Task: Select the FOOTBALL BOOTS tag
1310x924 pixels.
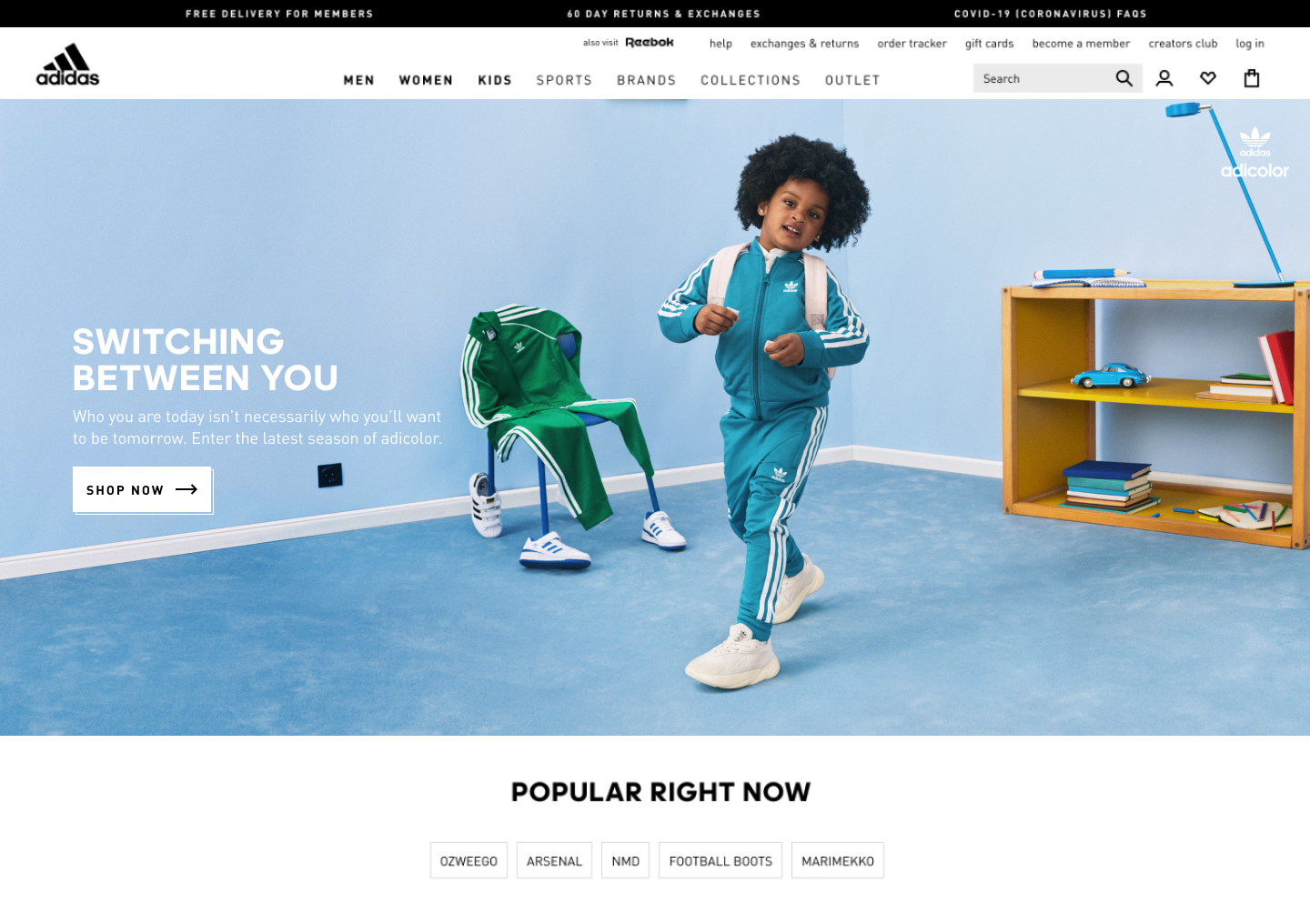Action: pos(720,860)
